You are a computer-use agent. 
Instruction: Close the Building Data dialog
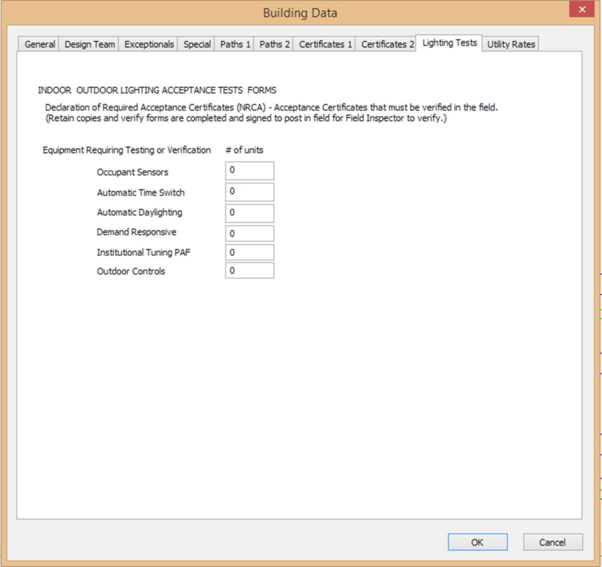[x=582, y=10]
